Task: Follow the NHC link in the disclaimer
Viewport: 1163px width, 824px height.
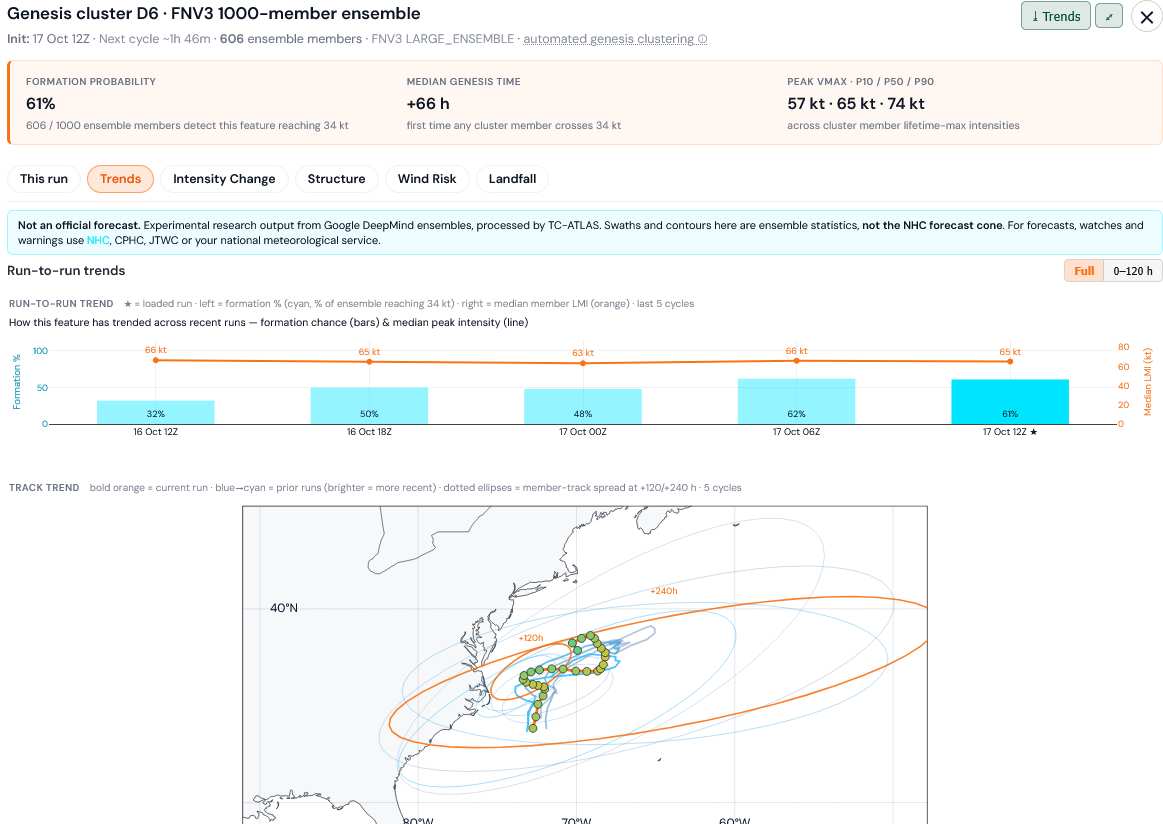Action: click(x=97, y=240)
